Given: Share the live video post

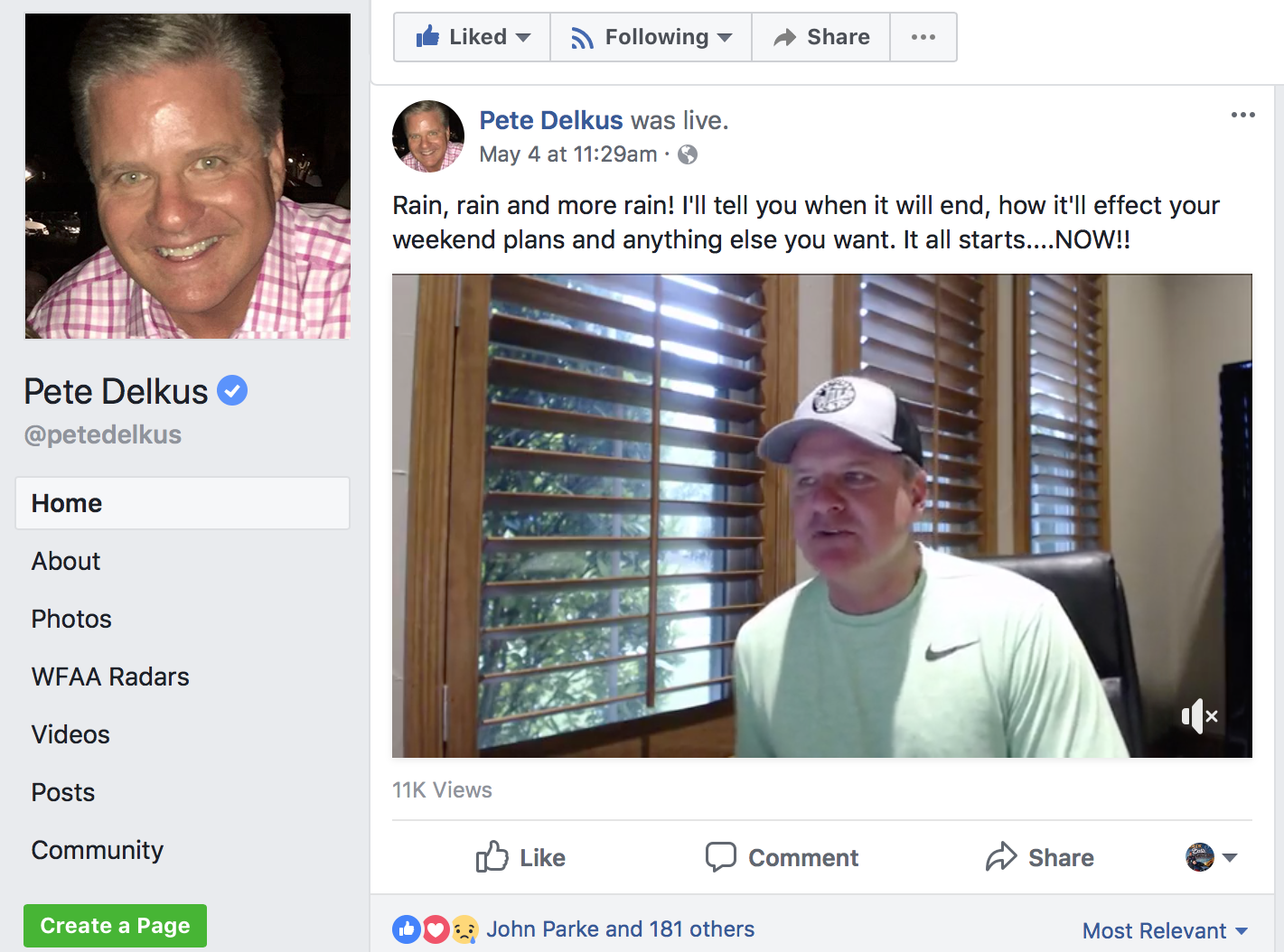Looking at the screenshot, I should (1040, 857).
